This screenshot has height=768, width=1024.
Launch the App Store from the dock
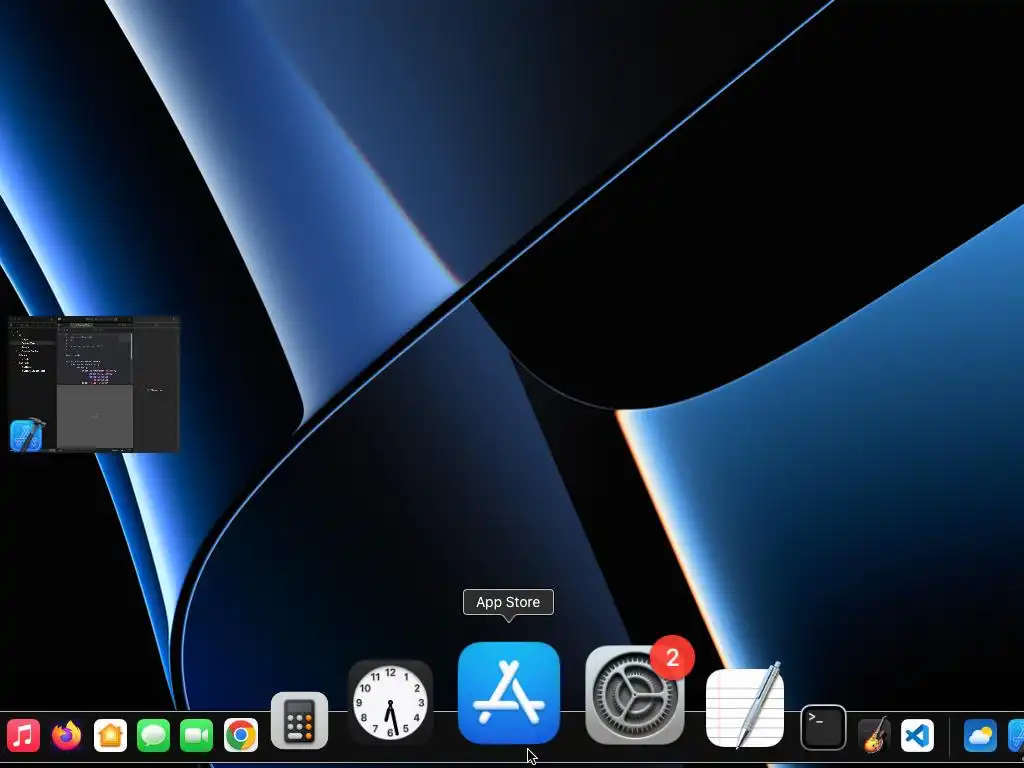(509, 693)
